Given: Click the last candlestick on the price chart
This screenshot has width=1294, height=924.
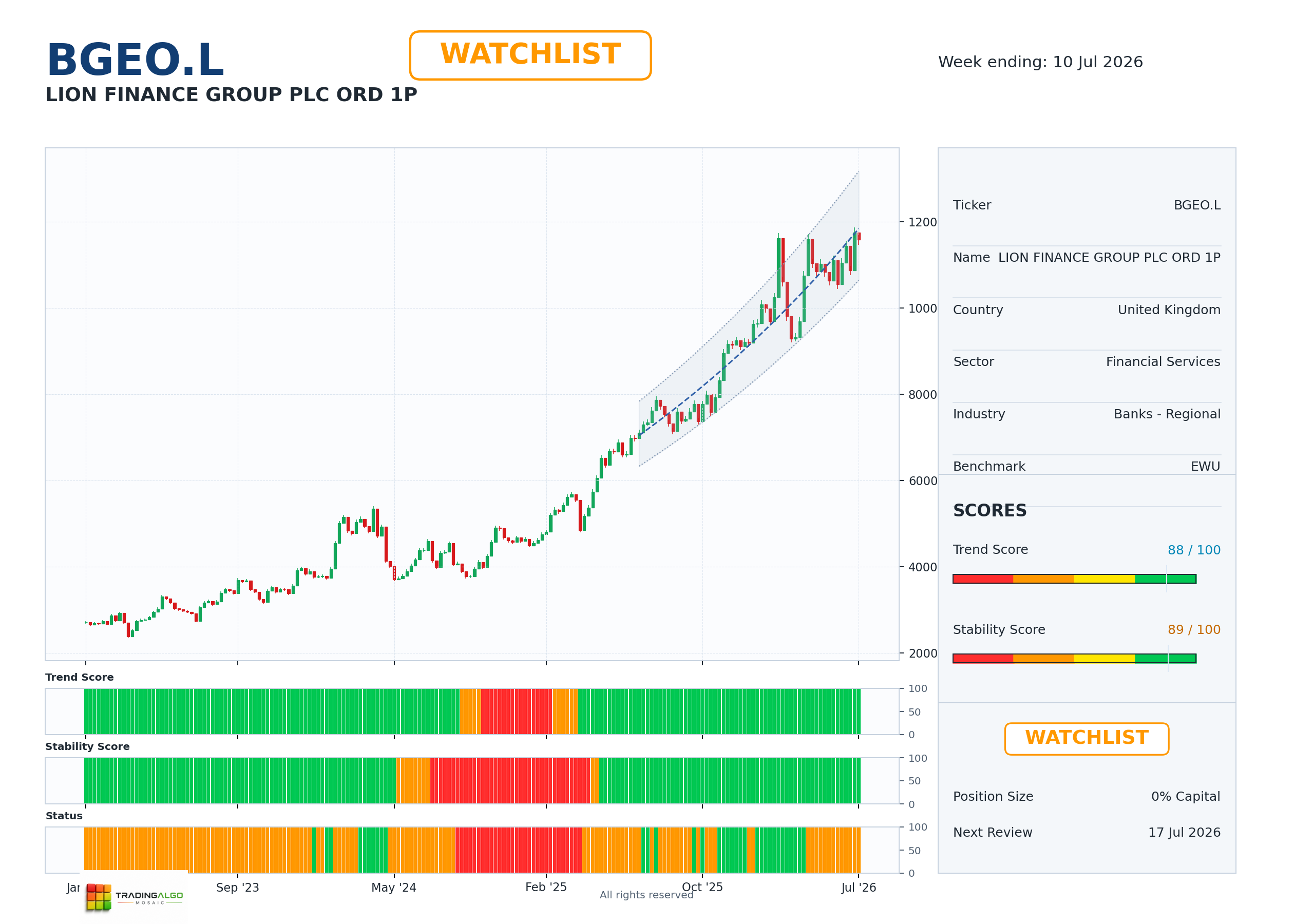Looking at the screenshot, I should 859,237.
